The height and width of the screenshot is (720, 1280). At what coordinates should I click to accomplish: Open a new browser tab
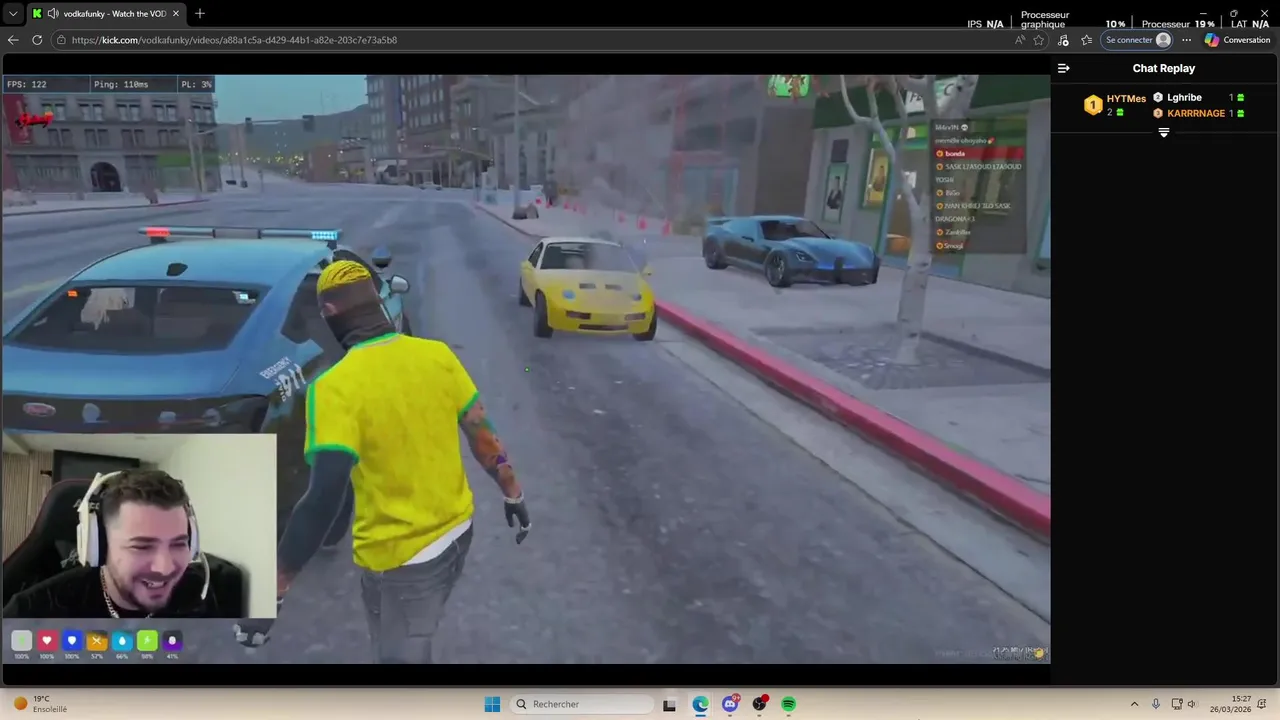point(200,14)
